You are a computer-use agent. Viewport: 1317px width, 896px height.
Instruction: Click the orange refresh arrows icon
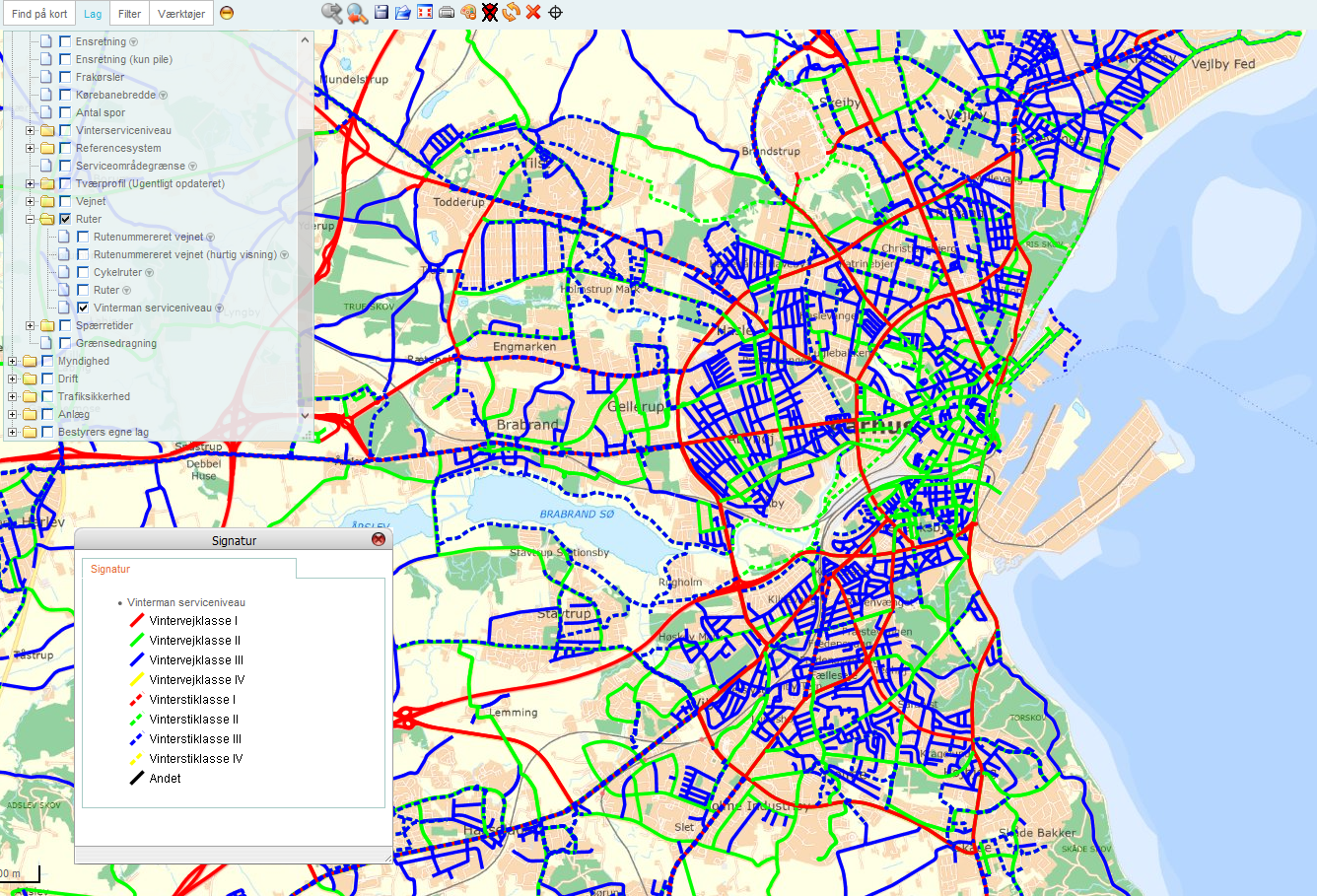pos(511,13)
